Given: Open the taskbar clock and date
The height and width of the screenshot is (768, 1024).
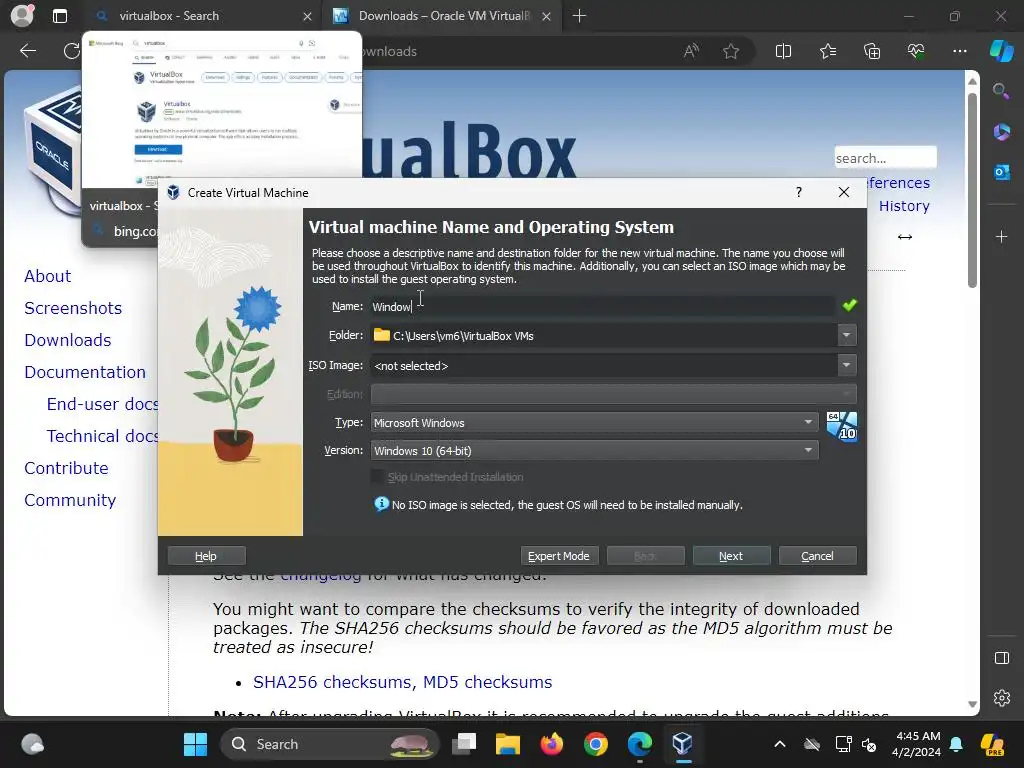Looking at the screenshot, I should pos(918,744).
